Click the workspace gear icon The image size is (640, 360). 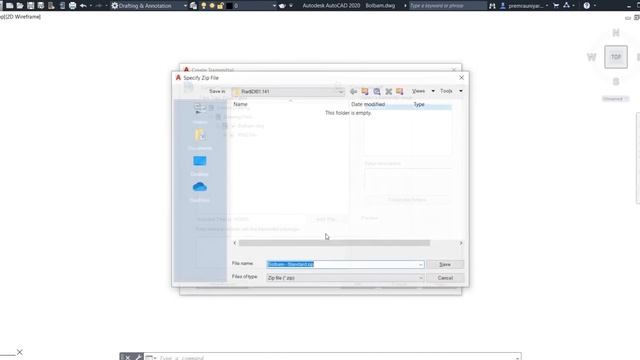click(x=115, y=6)
